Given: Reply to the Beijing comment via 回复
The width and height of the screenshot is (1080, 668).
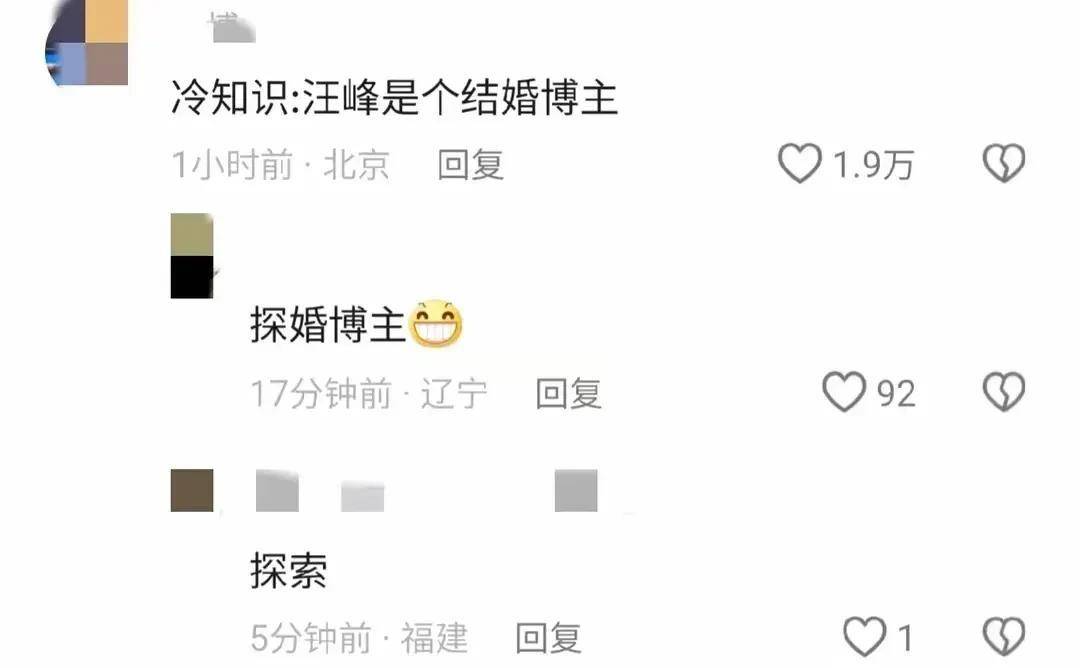Looking at the screenshot, I should [x=471, y=165].
